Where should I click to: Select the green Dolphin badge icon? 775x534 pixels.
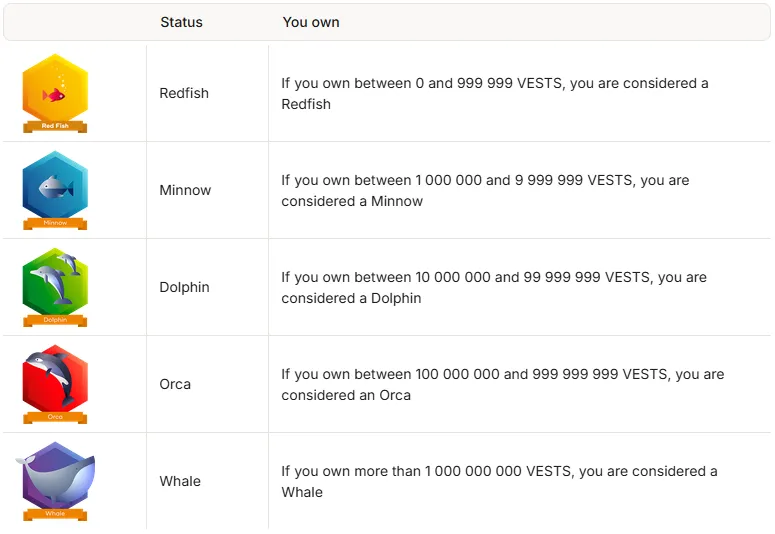tap(55, 287)
